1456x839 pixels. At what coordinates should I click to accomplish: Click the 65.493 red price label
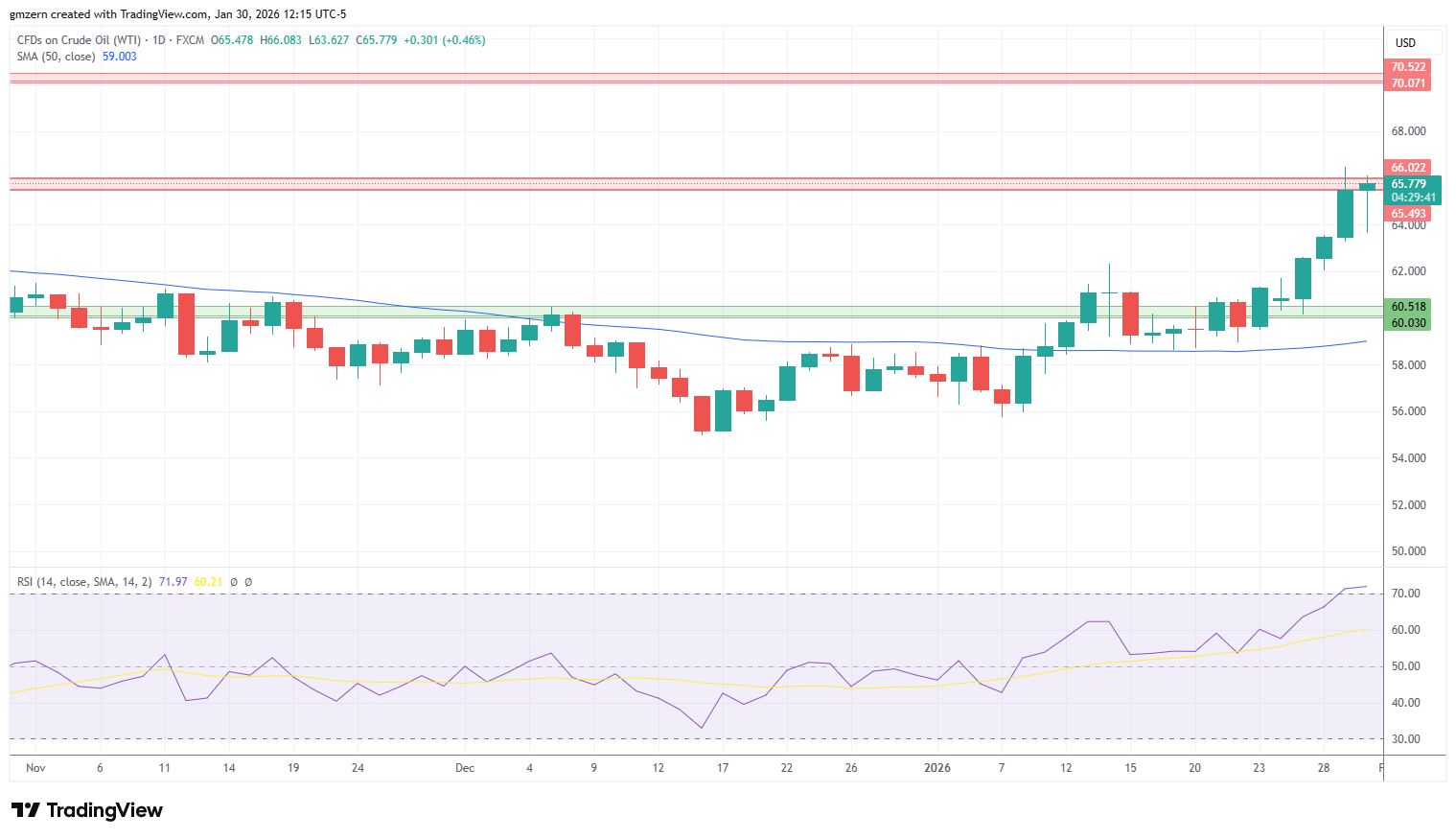click(x=1408, y=214)
